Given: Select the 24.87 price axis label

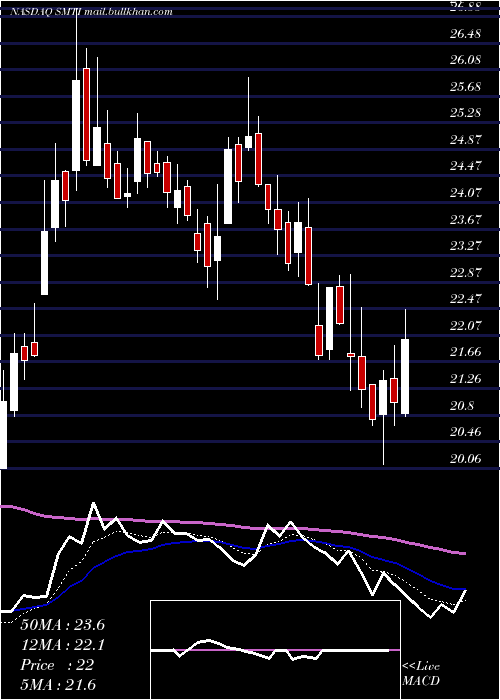Looking at the screenshot, I should (x=465, y=139).
